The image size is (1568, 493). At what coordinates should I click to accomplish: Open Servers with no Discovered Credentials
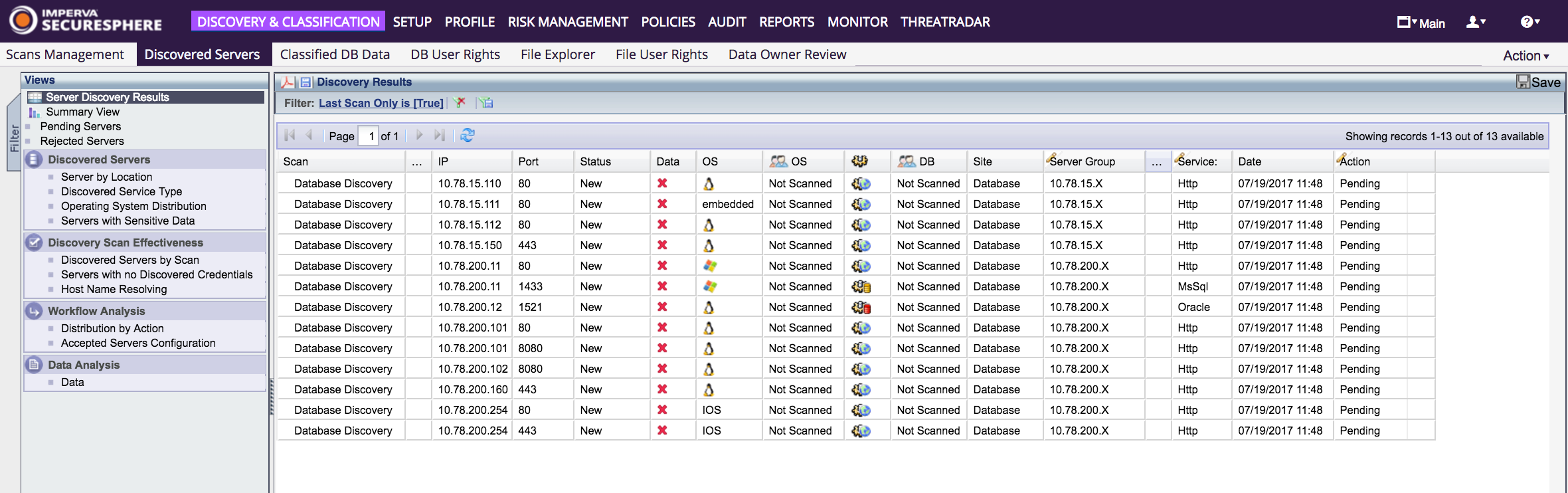pos(157,274)
